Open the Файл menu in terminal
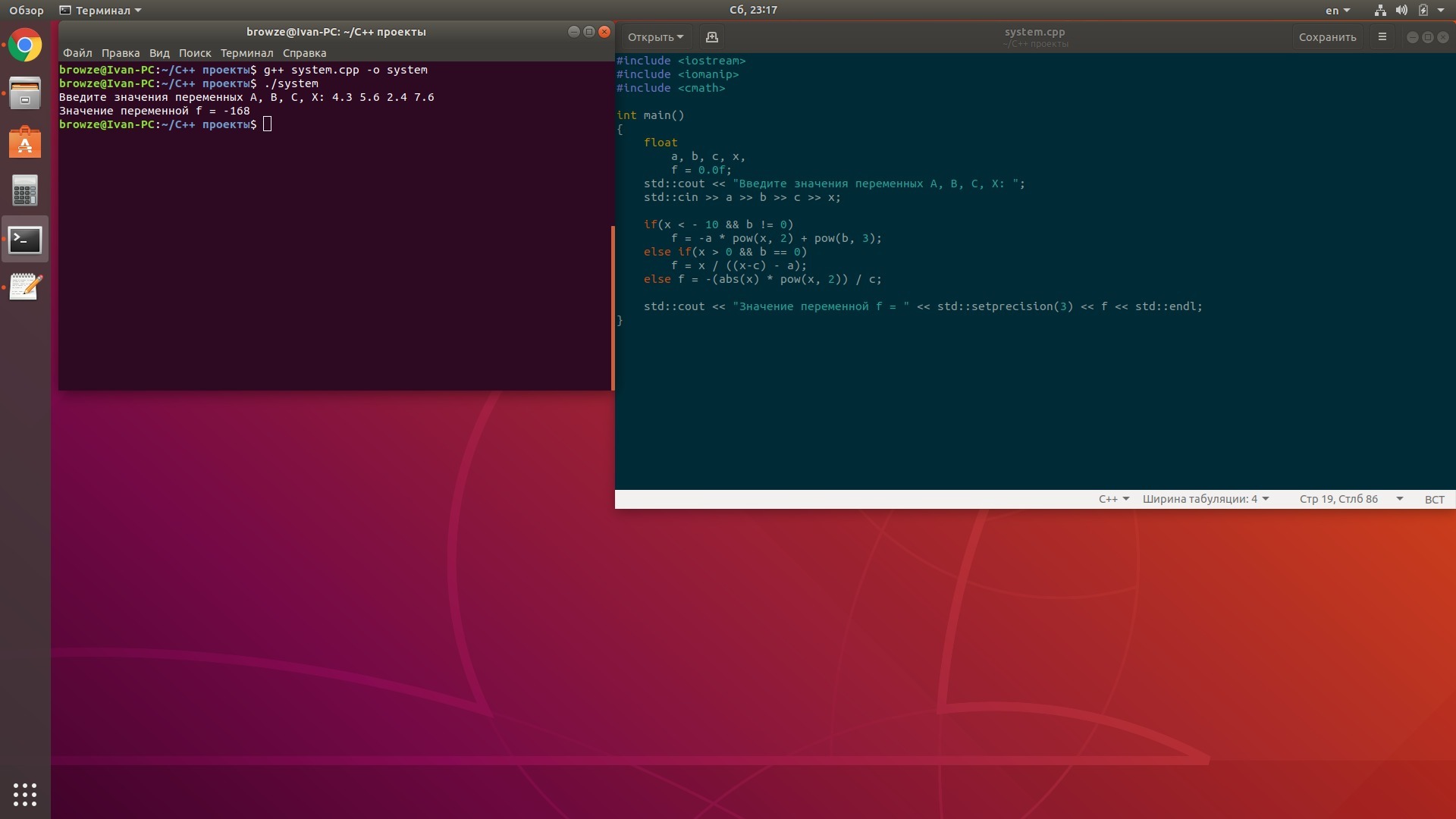The image size is (1456, 819). point(77,53)
